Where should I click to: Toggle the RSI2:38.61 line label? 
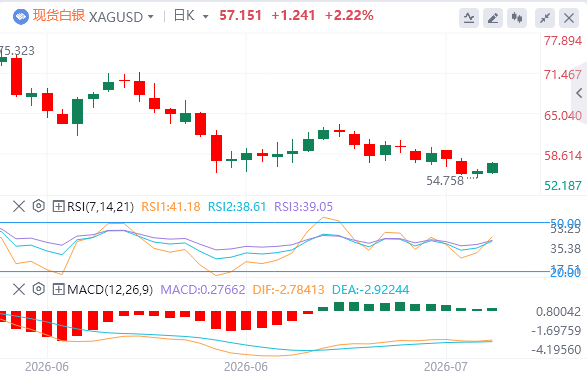pos(237,207)
